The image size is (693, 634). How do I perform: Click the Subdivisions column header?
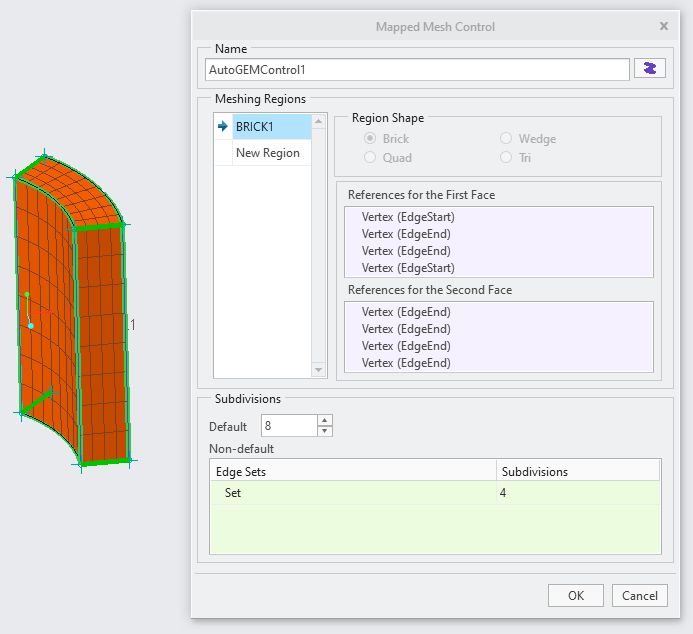point(576,471)
